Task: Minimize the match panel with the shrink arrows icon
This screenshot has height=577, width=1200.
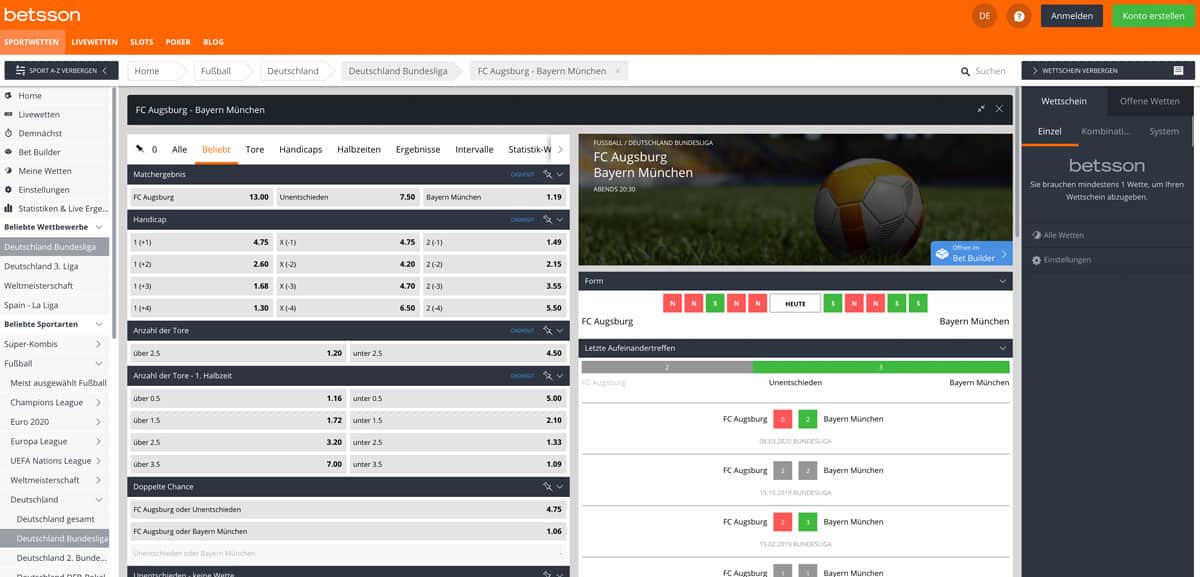Action: pos(981,109)
